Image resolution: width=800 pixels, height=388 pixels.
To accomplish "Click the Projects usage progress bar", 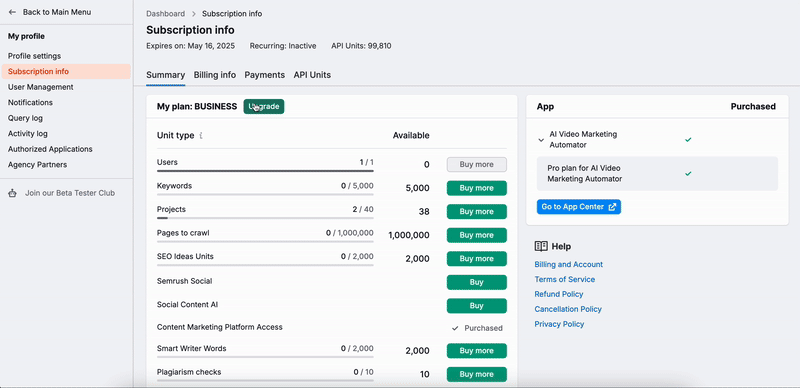I will (x=265, y=218).
